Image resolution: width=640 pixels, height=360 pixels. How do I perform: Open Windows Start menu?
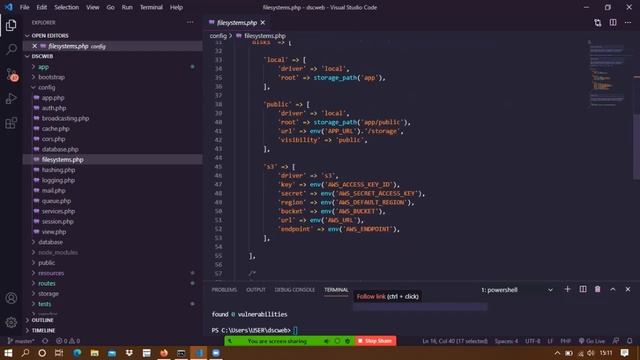(x=8, y=353)
